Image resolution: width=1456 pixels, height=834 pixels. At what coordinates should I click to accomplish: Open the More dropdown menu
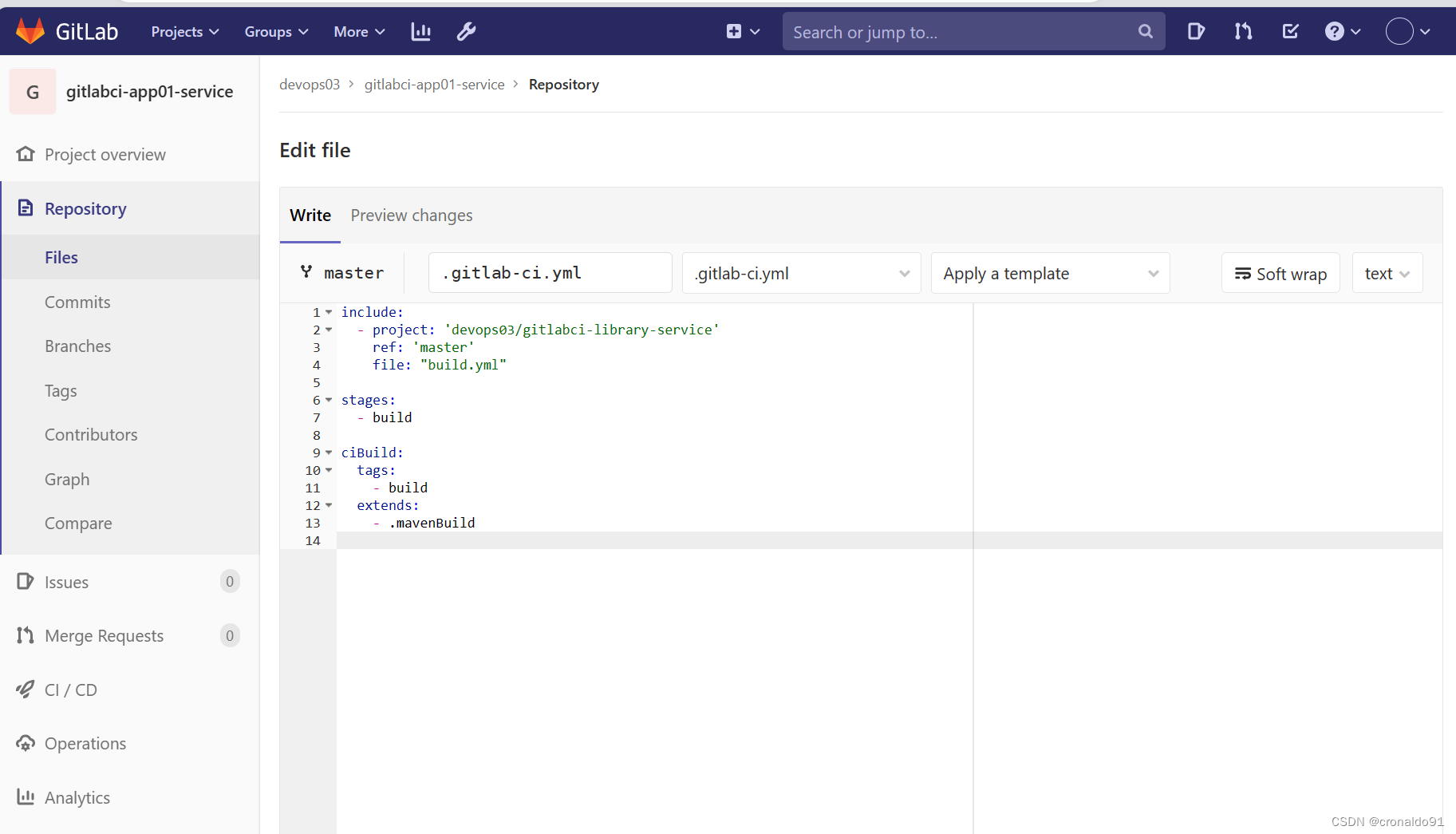(x=359, y=31)
